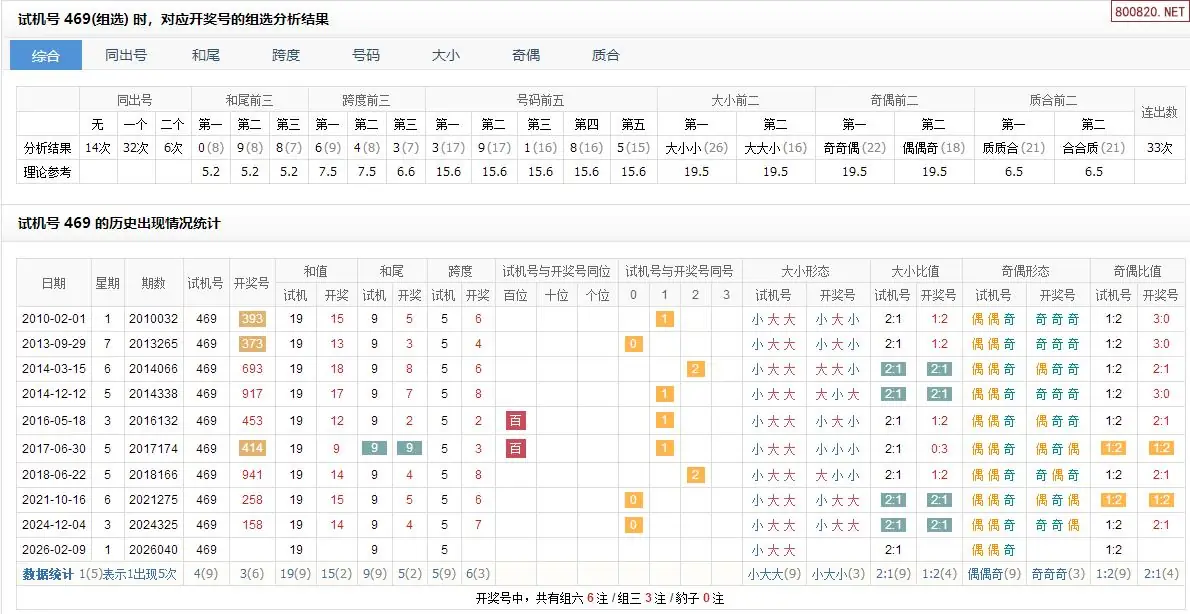The height and width of the screenshot is (614, 1190).
Task: Click the orange 373 winning number badge
Action: click(x=252, y=344)
